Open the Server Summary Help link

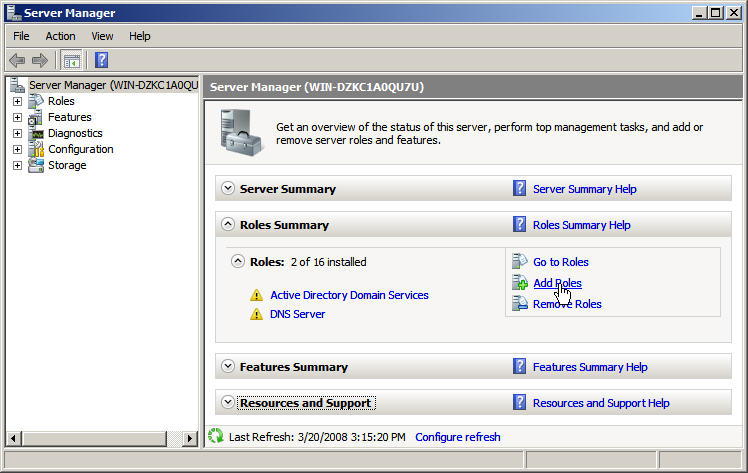pos(584,189)
